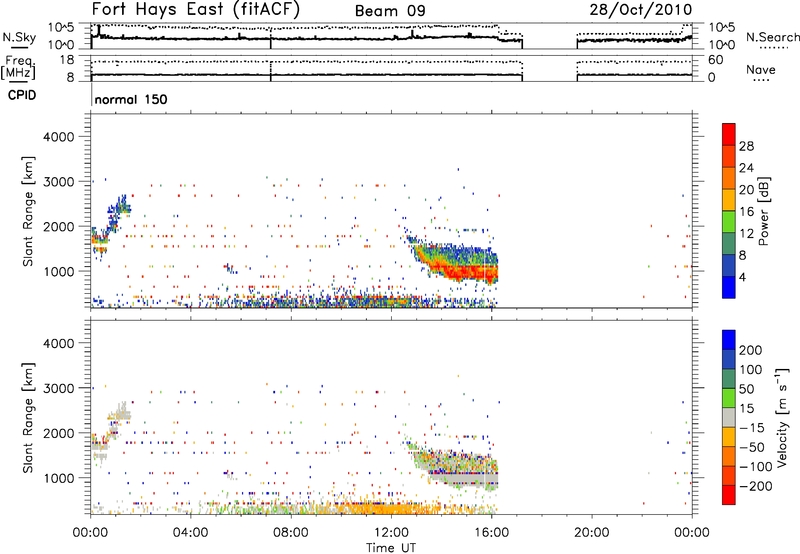
Task: Click the '4' tick on Power colorbar
Action: [743, 278]
